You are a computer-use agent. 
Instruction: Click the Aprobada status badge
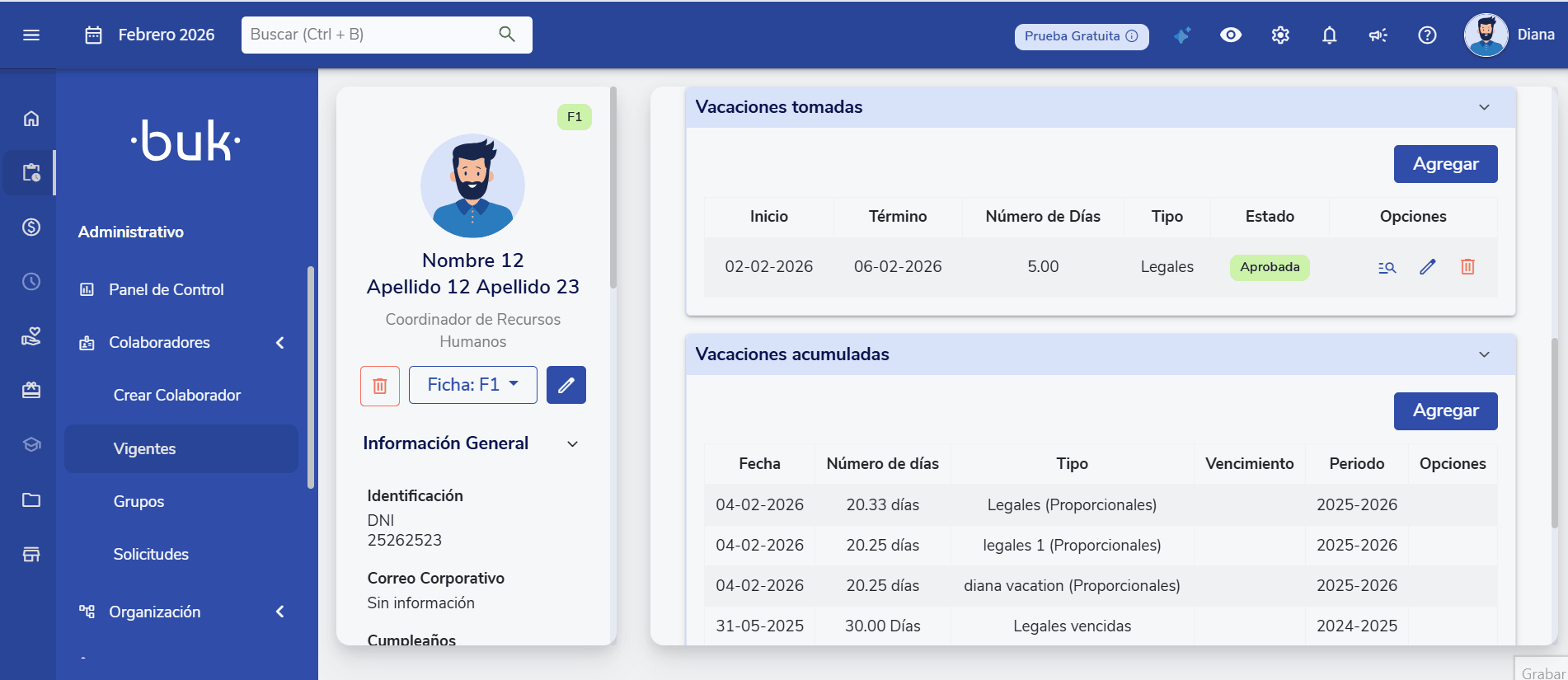(x=1270, y=267)
